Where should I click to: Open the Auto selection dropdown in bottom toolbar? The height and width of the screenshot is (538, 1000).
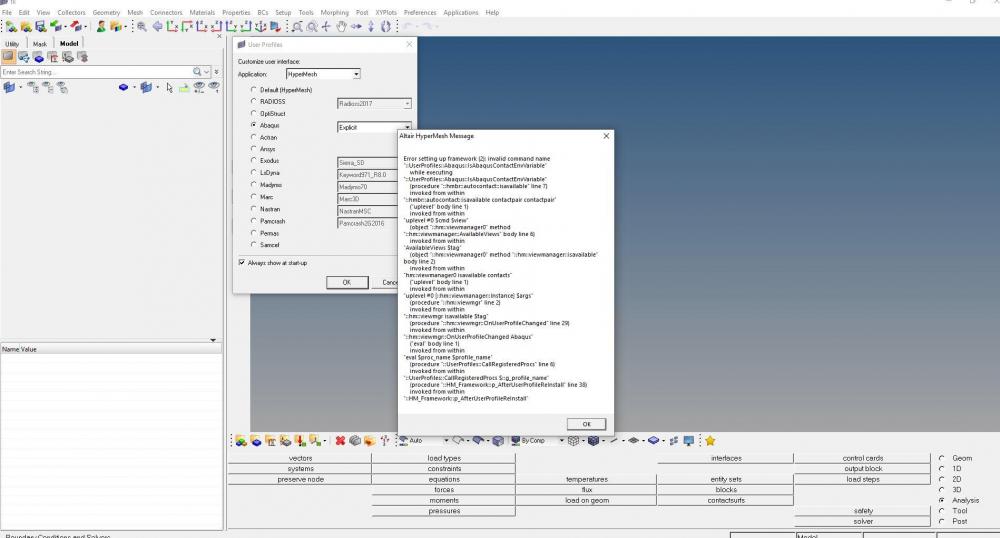click(446, 440)
